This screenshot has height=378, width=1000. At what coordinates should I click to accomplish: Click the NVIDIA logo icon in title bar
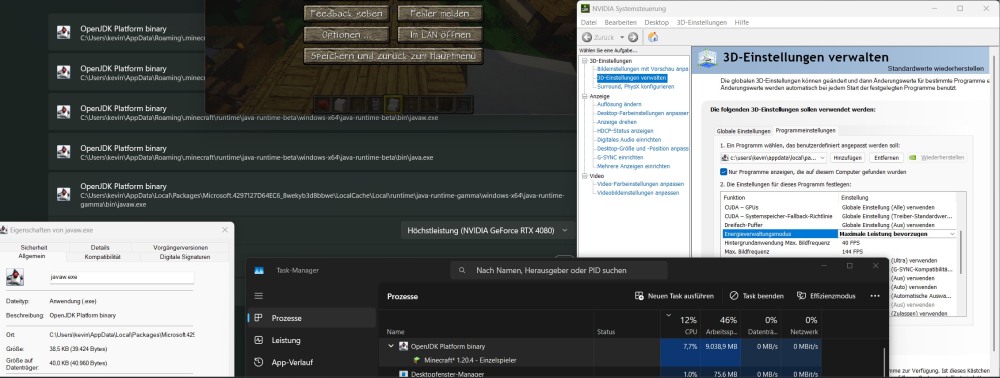coord(585,8)
